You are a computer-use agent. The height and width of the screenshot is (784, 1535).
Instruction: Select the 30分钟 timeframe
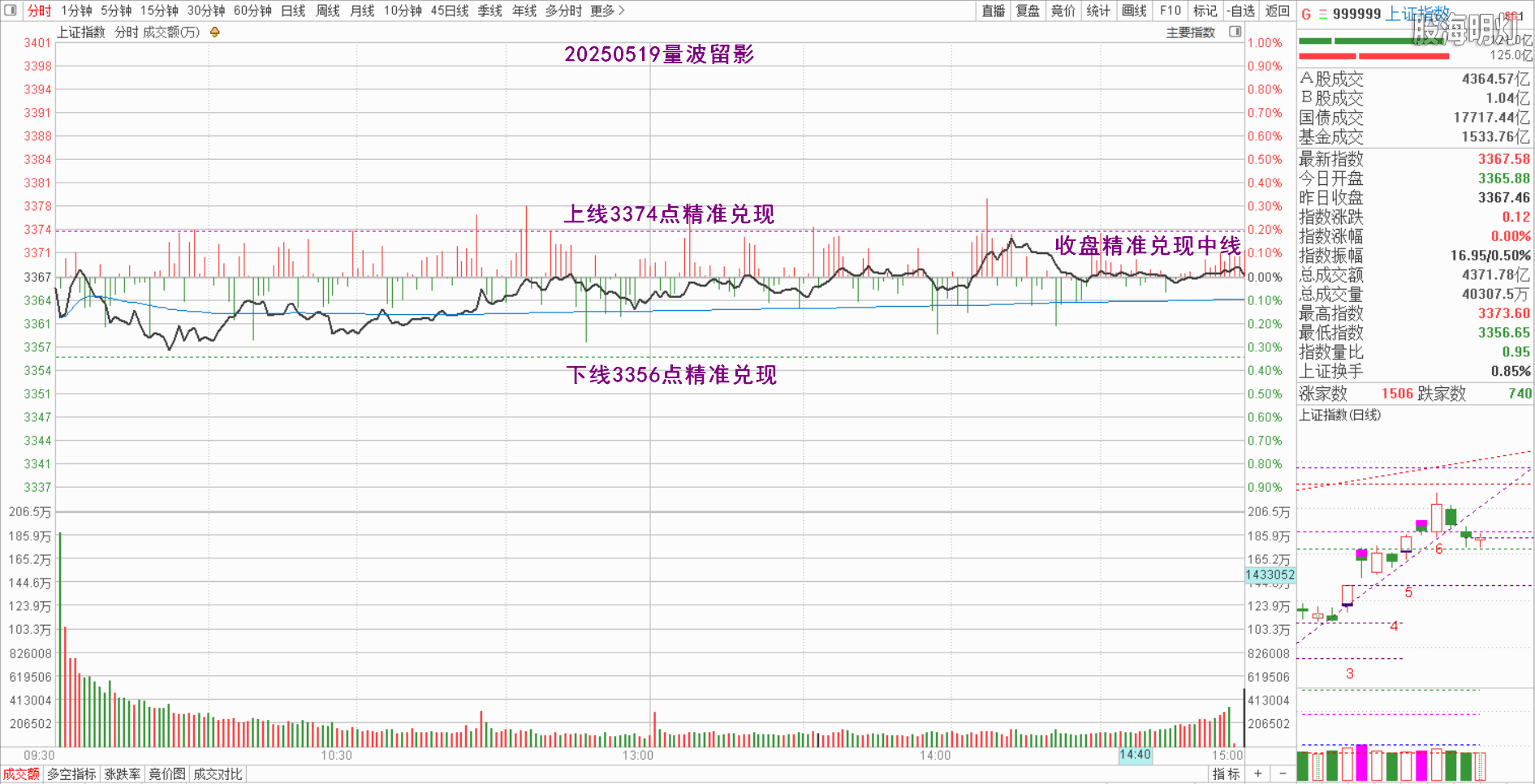[x=206, y=11]
